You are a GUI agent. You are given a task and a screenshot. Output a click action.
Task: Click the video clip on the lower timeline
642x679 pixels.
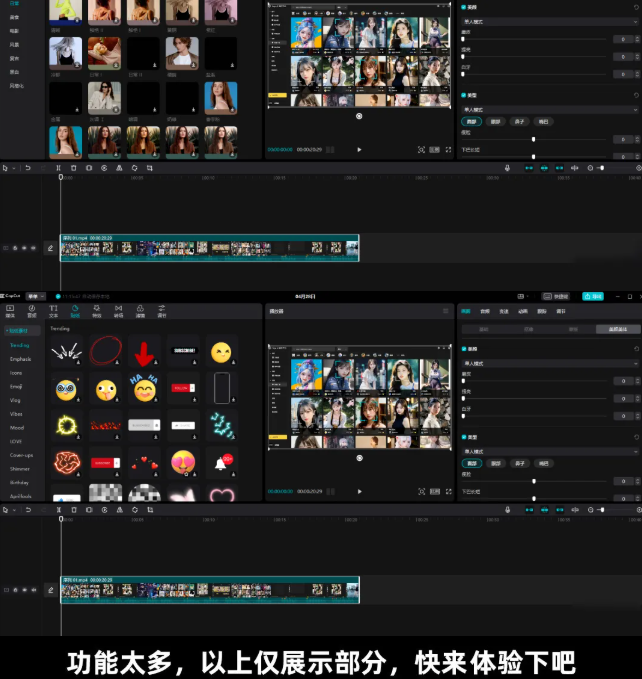(x=209, y=590)
